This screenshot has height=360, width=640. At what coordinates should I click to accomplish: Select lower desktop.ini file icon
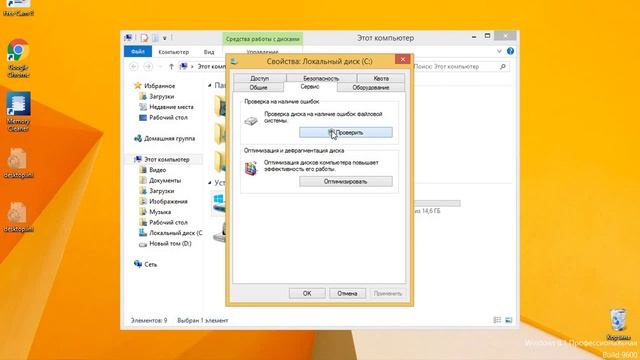(x=18, y=217)
